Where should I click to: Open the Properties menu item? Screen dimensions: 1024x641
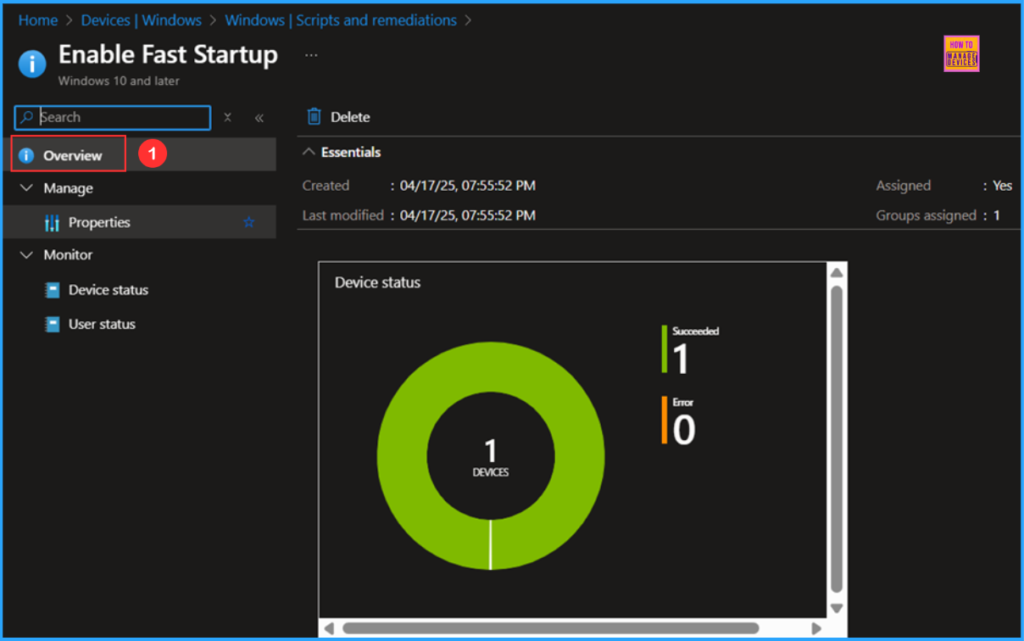[x=140, y=222]
